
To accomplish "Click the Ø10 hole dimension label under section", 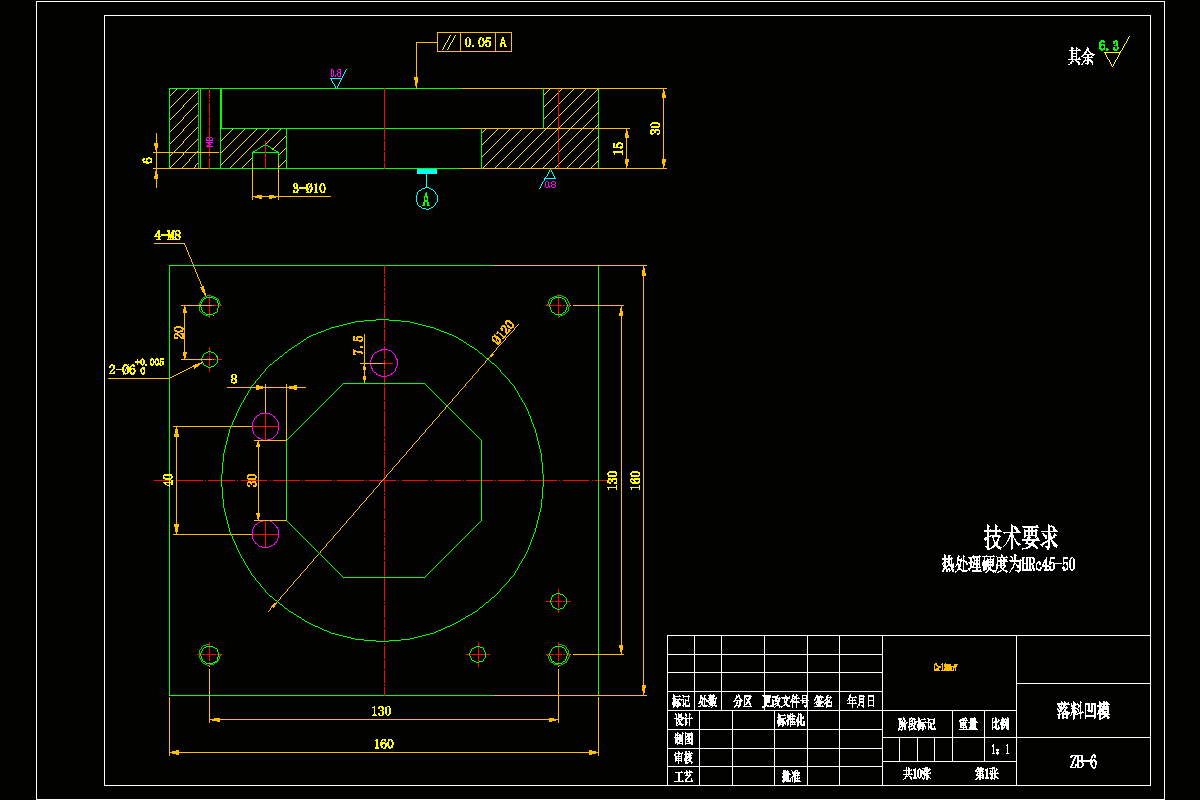I will tap(309, 188).
